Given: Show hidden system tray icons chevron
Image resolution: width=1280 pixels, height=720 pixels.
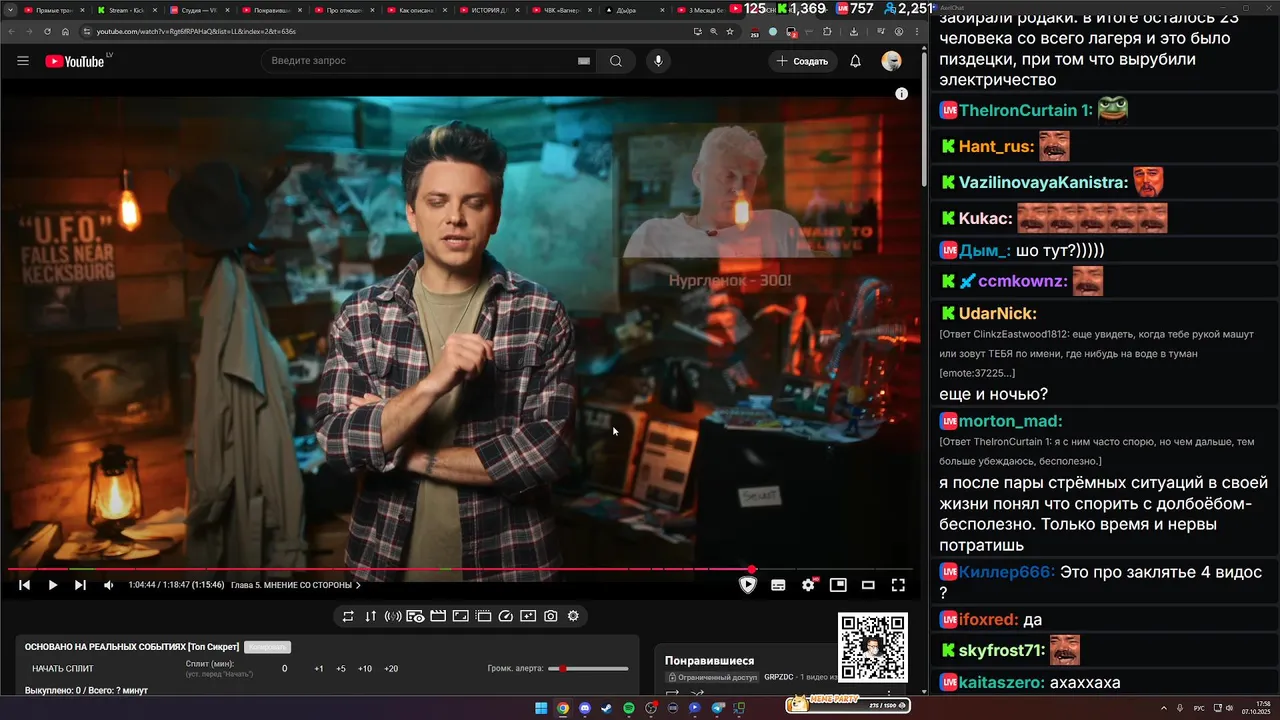Looking at the screenshot, I should (1163, 708).
